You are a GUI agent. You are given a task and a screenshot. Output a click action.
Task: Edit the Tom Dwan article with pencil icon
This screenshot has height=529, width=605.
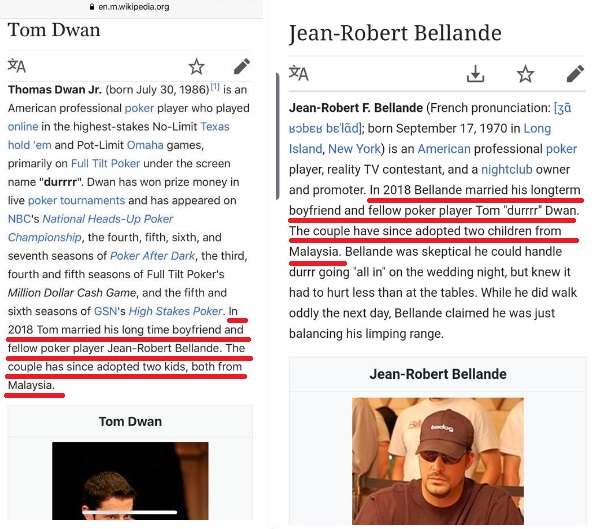pyautogui.click(x=242, y=66)
